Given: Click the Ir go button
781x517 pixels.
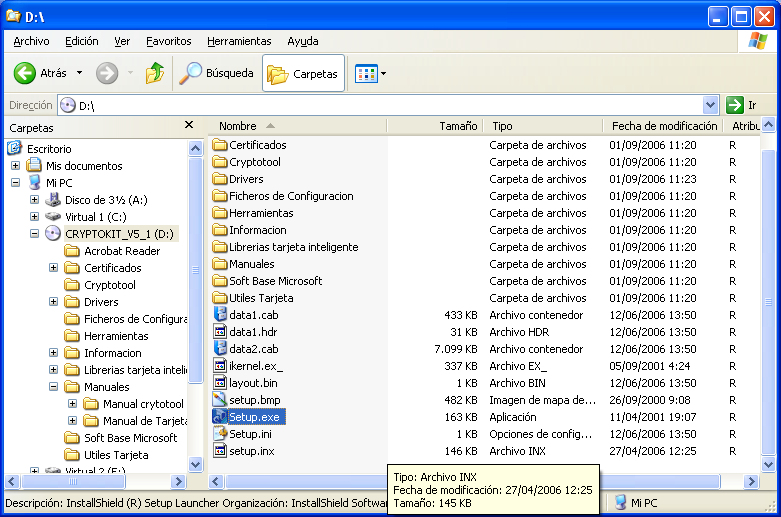Looking at the screenshot, I should [741, 105].
